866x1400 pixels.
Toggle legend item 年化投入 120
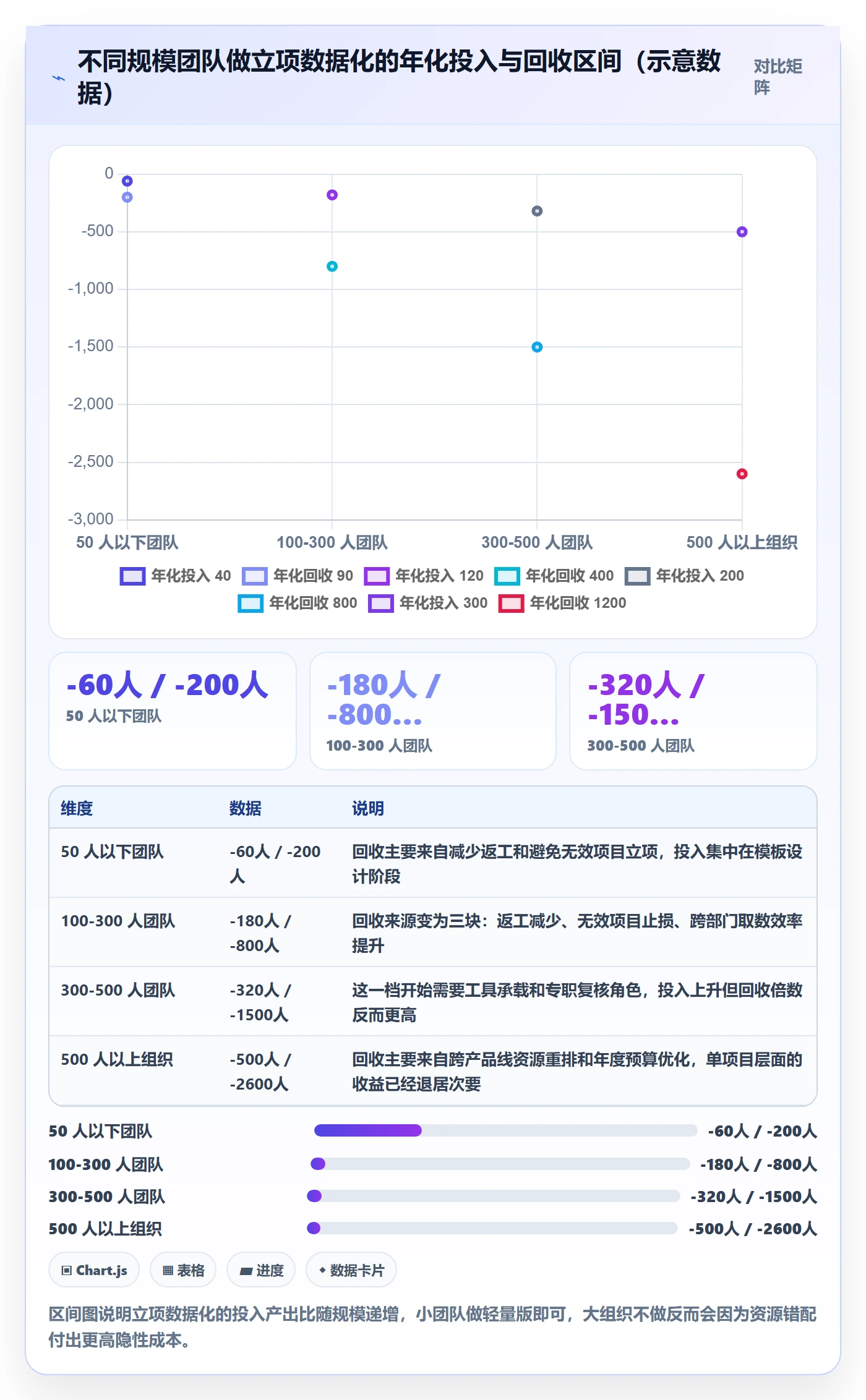coord(424,576)
